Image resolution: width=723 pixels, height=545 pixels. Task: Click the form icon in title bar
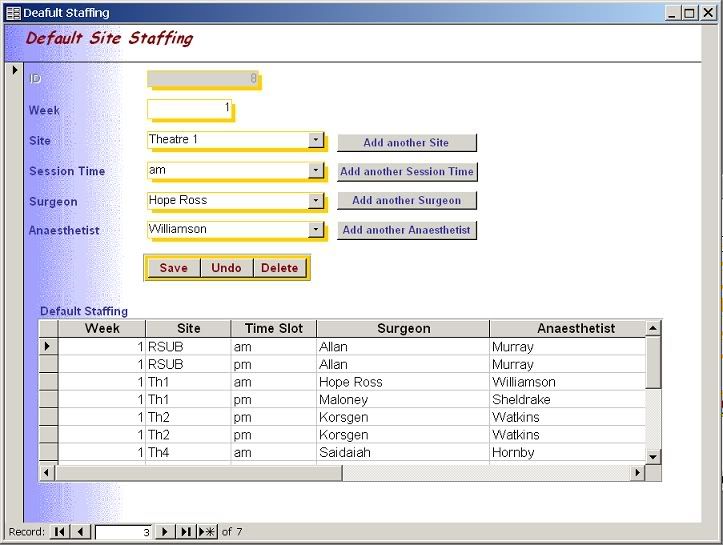click(x=13, y=13)
